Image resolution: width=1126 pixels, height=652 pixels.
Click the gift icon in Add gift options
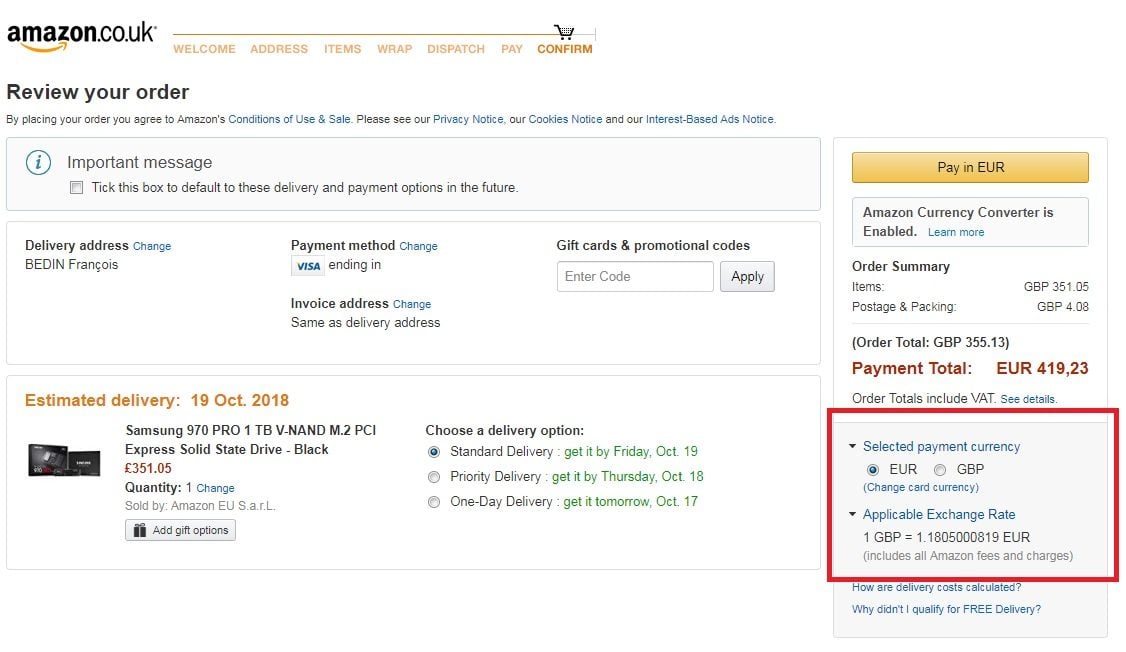tap(139, 530)
